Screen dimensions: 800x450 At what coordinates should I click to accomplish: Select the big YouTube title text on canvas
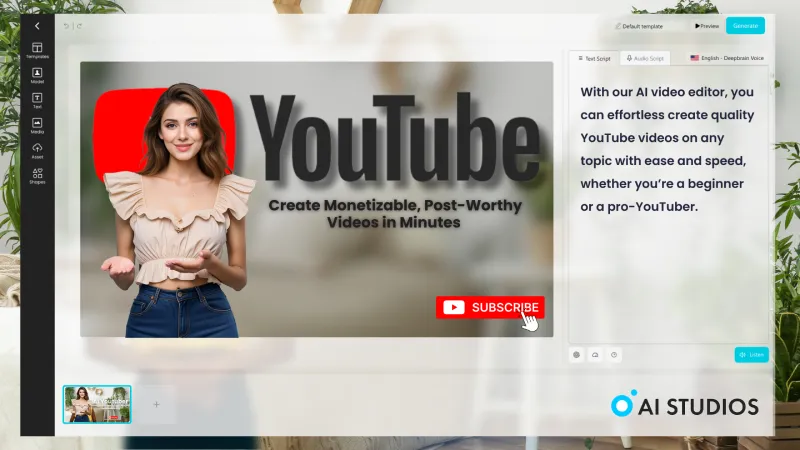[394, 138]
